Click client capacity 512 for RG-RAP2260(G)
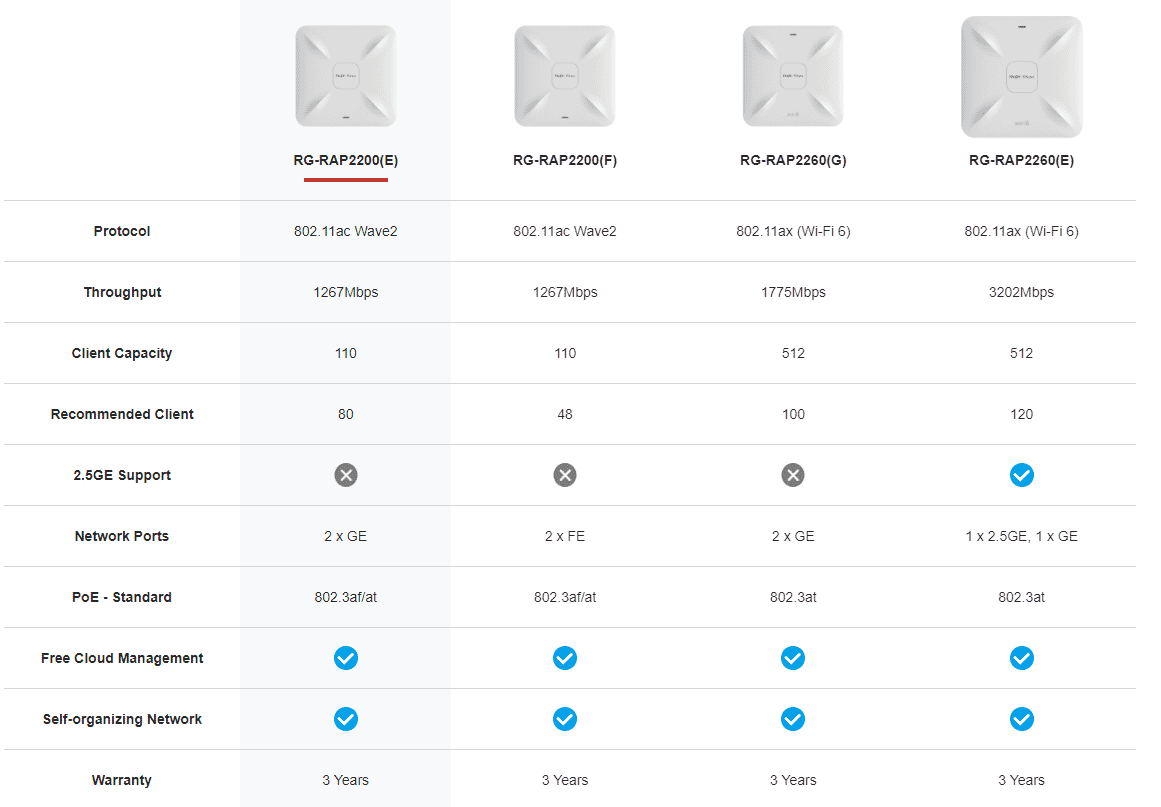1161x807 pixels. point(792,353)
